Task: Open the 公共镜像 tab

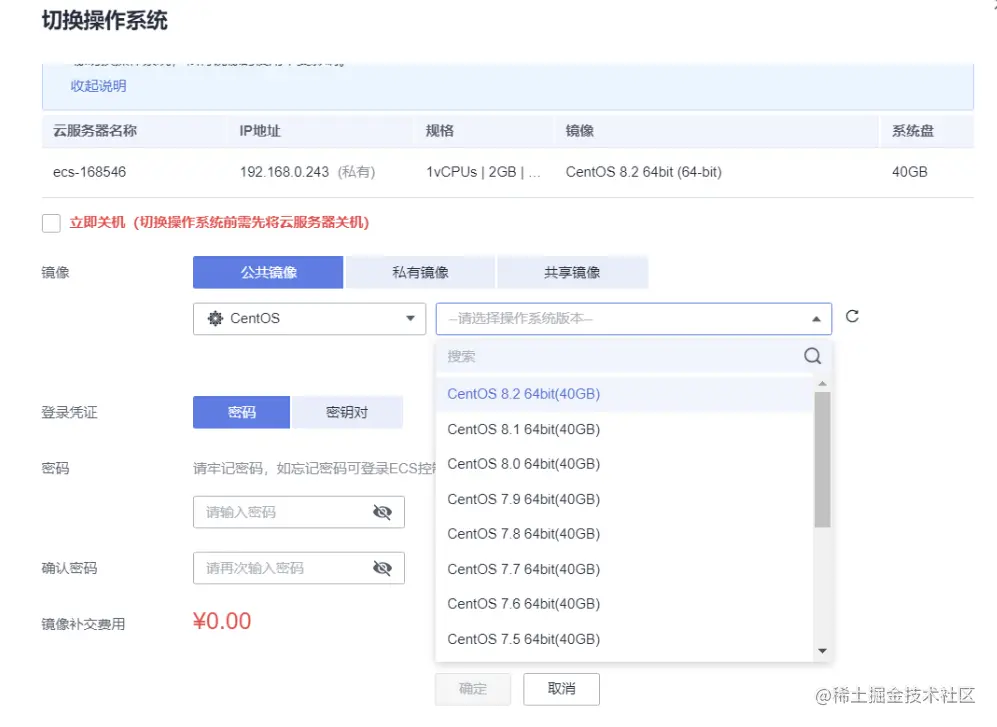Action: [267, 271]
